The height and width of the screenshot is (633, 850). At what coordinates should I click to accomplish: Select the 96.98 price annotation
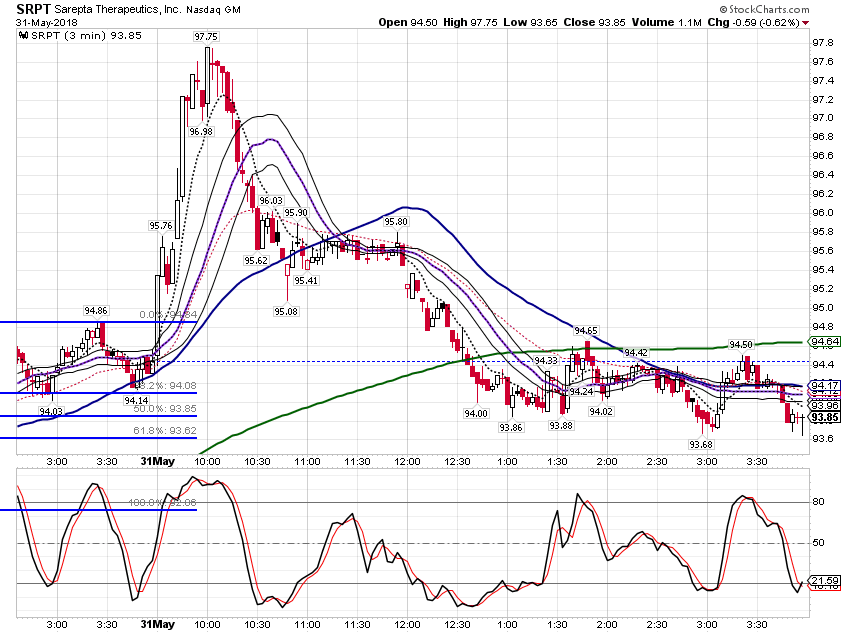[201, 131]
